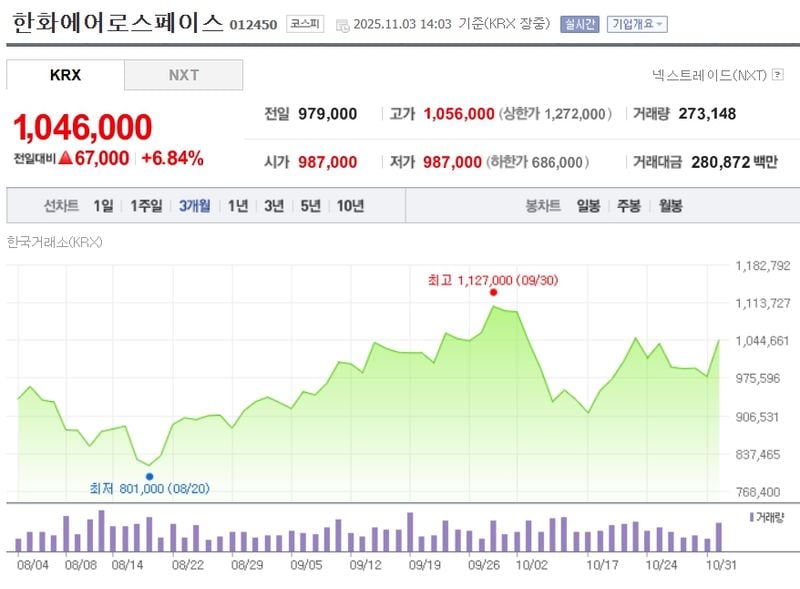This screenshot has height=589, width=800.
Task: Click the NXT help question mark icon
Action: pos(780,72)
